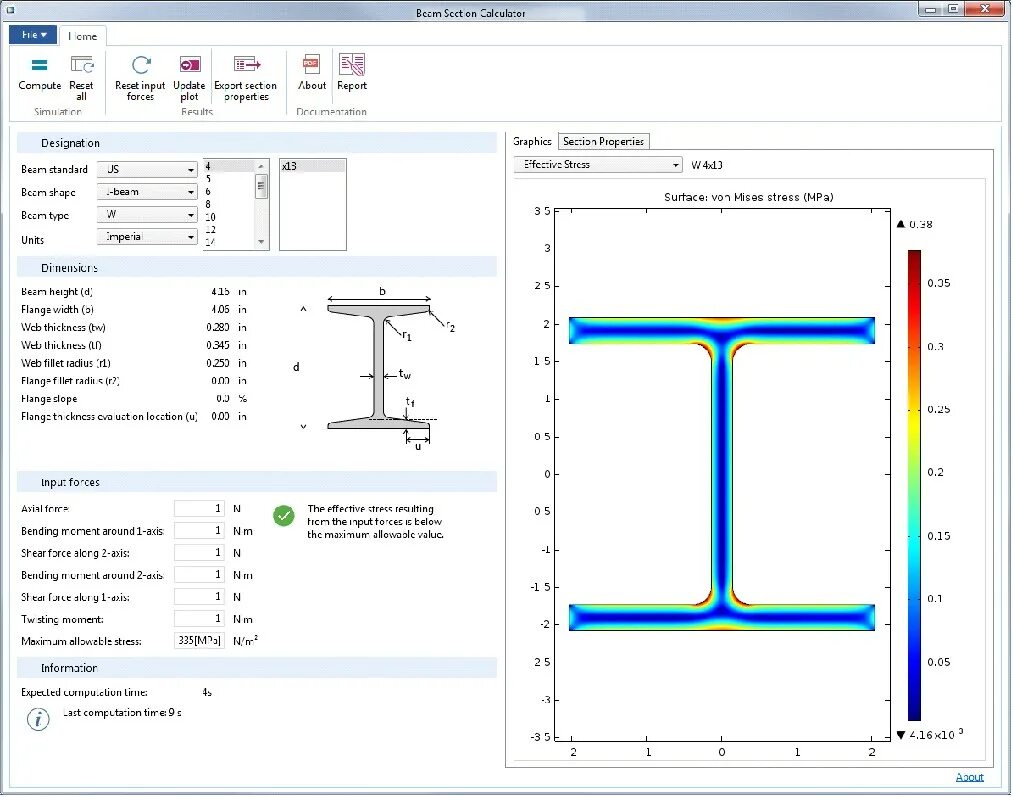Click the Twisting moment input field
This screenshot has height=797, width=1013.
click(199, 618)
